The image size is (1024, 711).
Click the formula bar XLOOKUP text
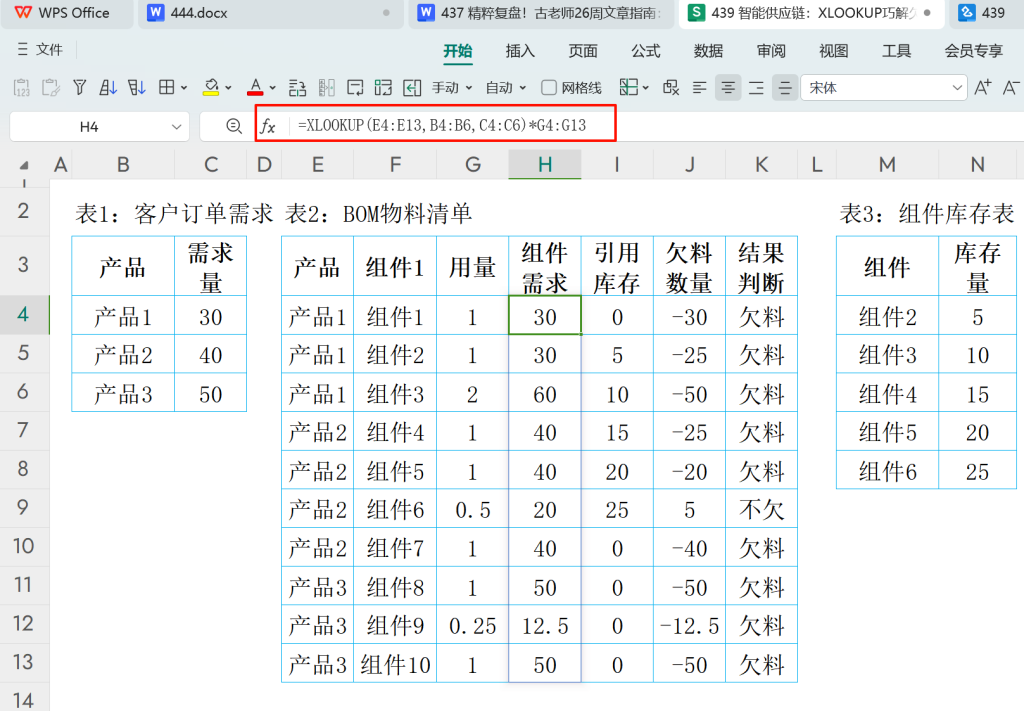[x=442, y=125]
